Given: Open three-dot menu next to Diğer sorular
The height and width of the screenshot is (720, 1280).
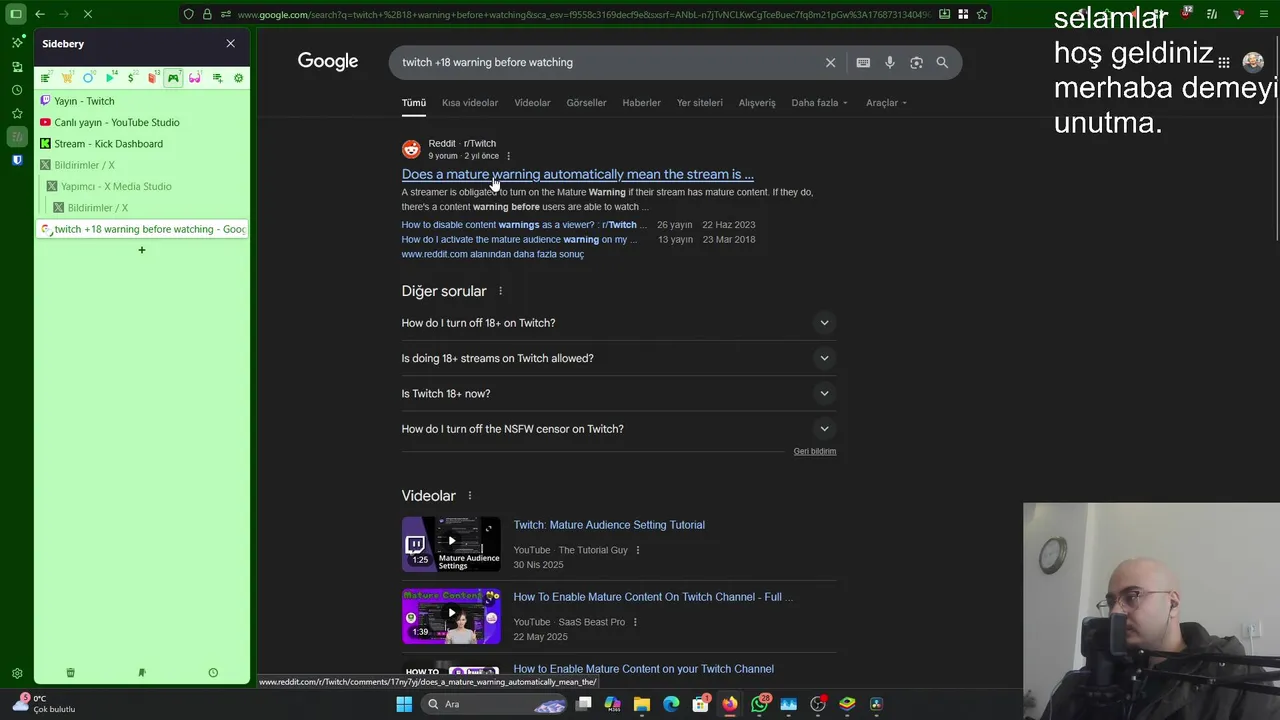Looking at the screenshot, I should [500, 291].
